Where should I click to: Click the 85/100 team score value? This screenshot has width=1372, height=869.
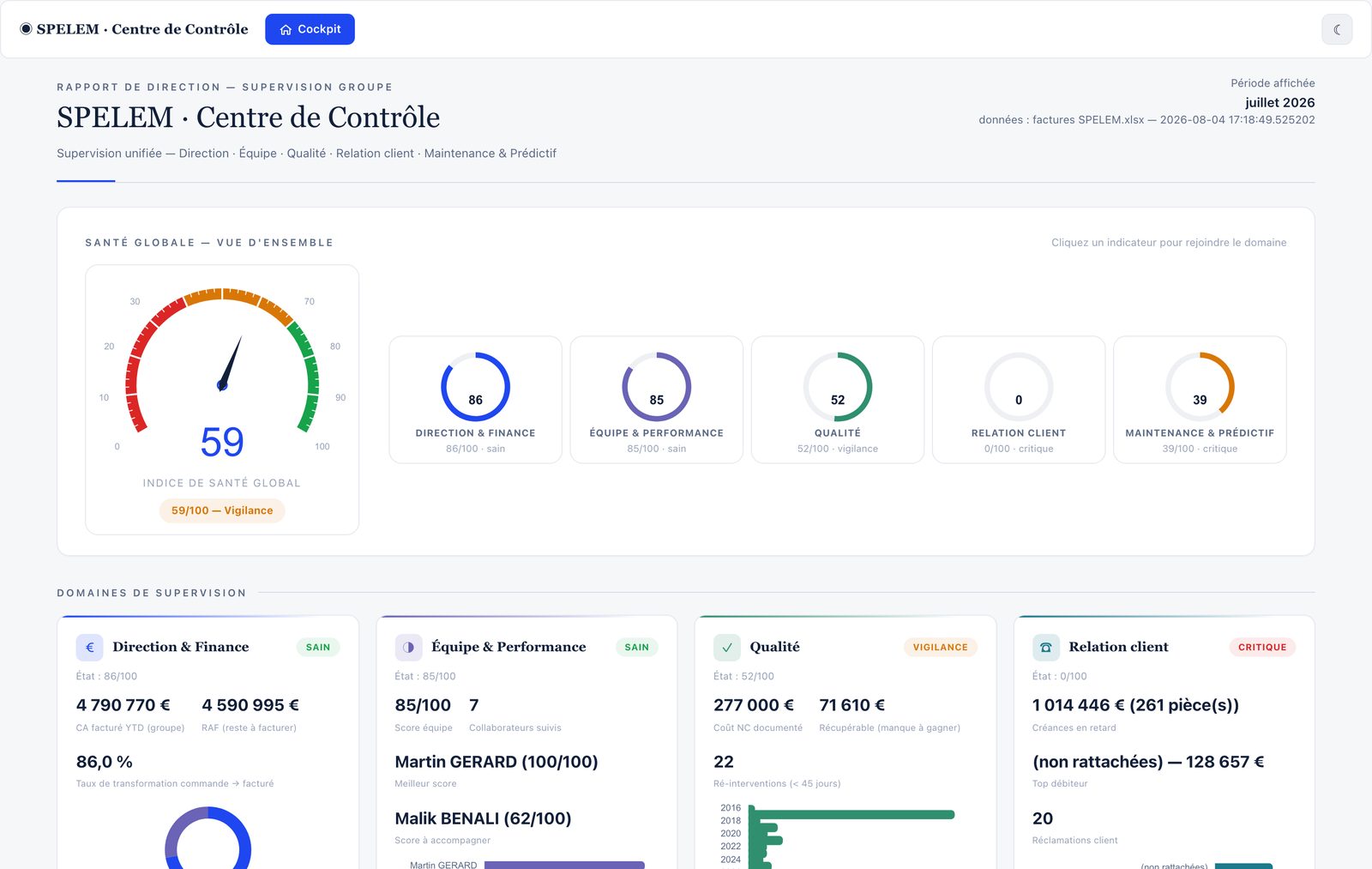[x=423, y=705]
